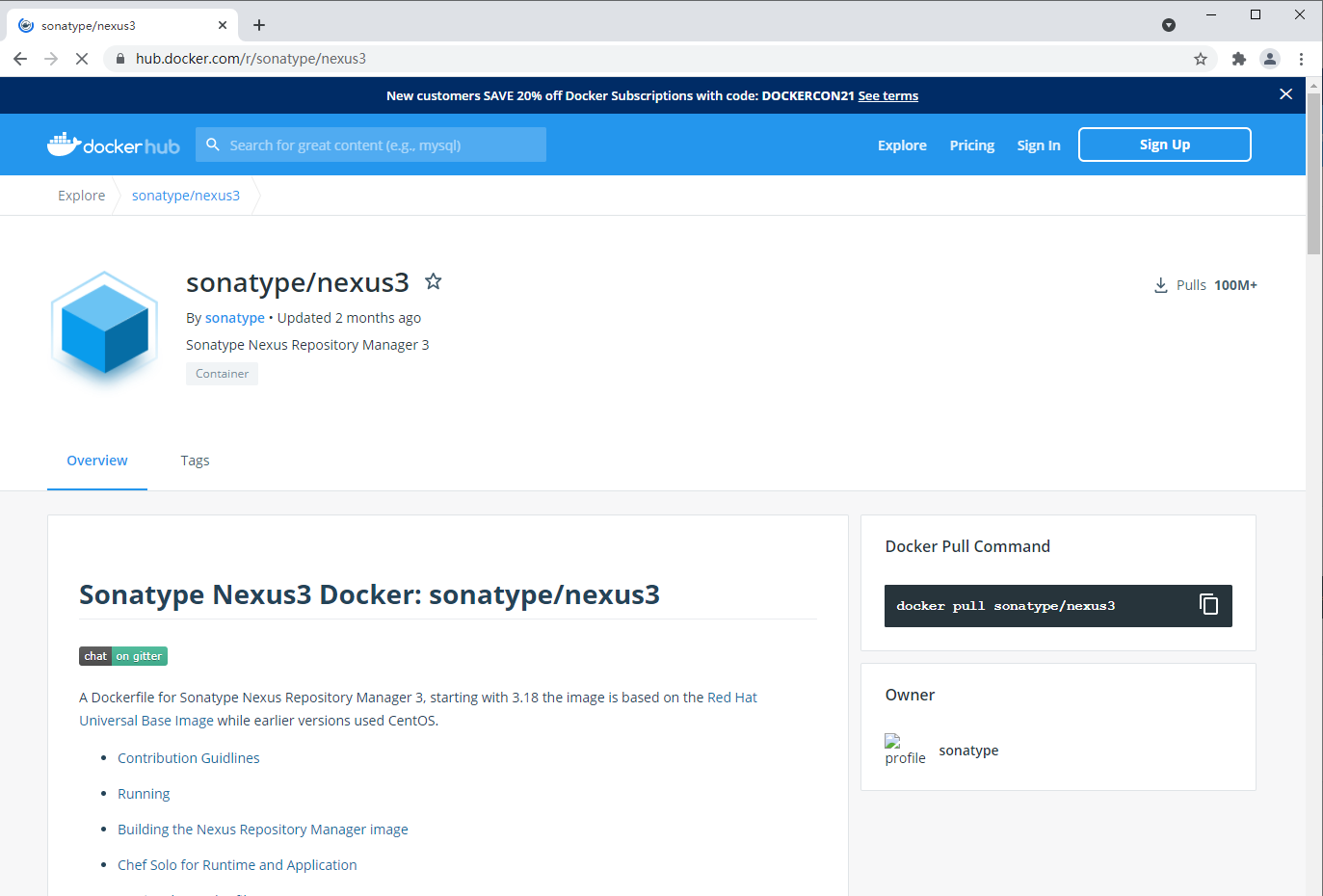Open the Chrome profile avatar
The image size is (1323, 896).
coord(1270,59)
